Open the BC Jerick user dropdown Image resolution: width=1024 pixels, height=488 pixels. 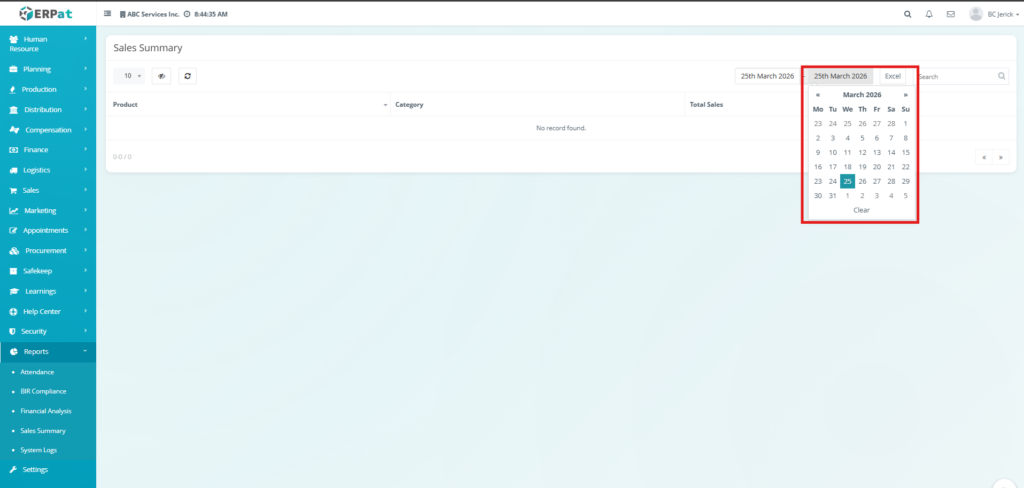[996, 14]
